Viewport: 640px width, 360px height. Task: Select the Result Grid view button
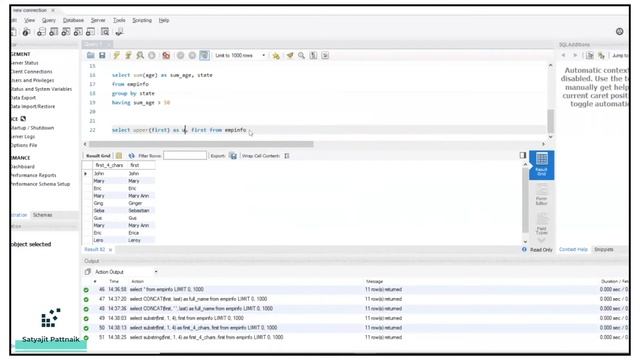(542, 165)
